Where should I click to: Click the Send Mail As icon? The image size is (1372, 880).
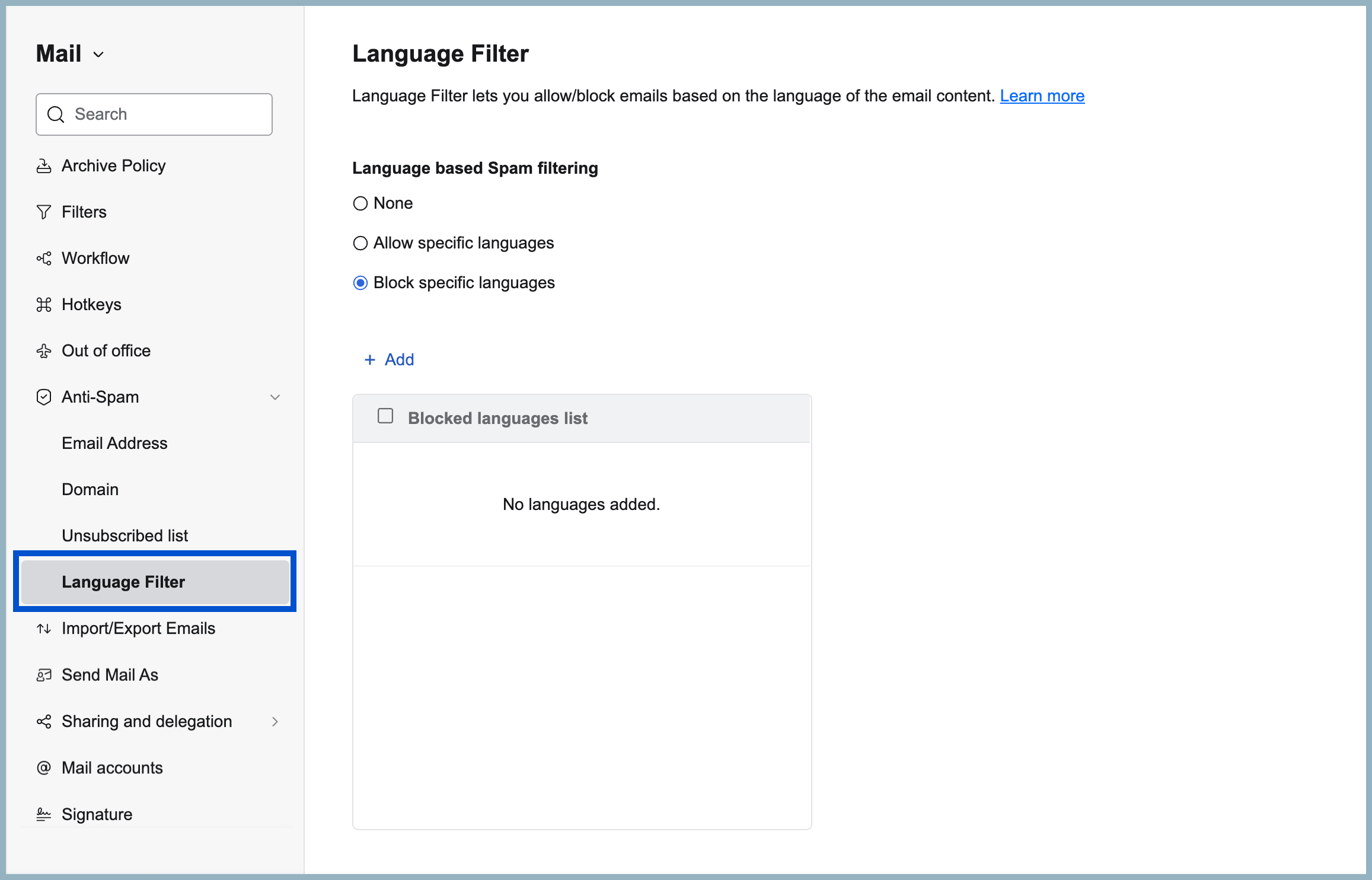pyautogui.click(x=44, y=675)
